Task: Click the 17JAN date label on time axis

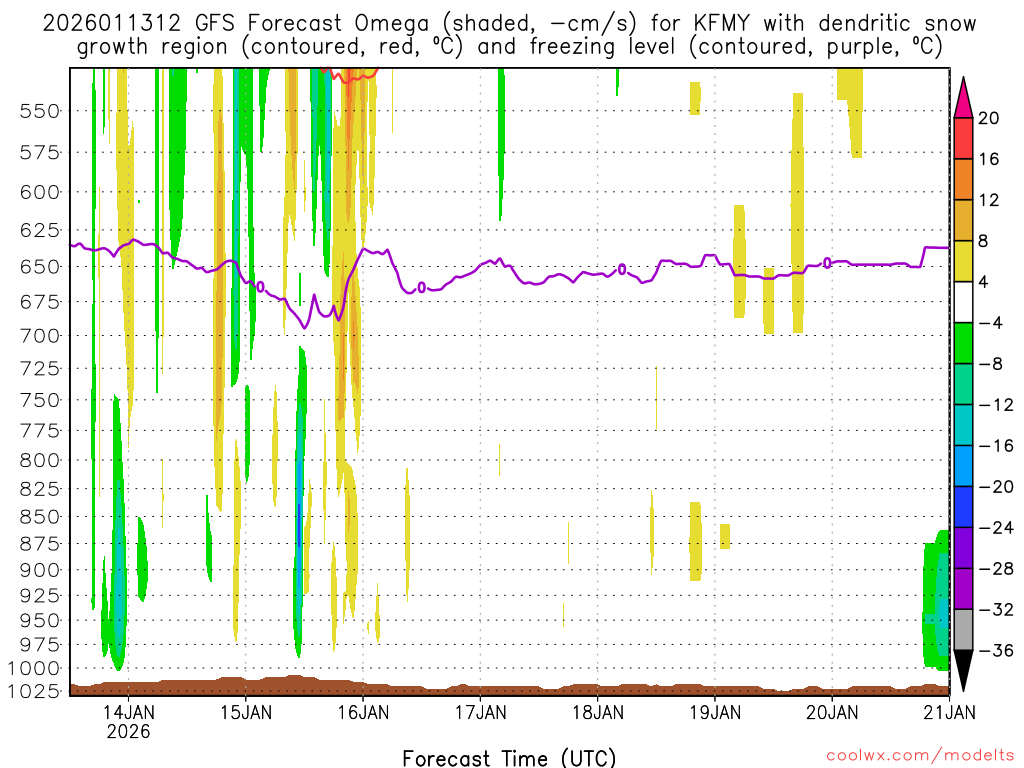Action: click(x=480, y=712)
